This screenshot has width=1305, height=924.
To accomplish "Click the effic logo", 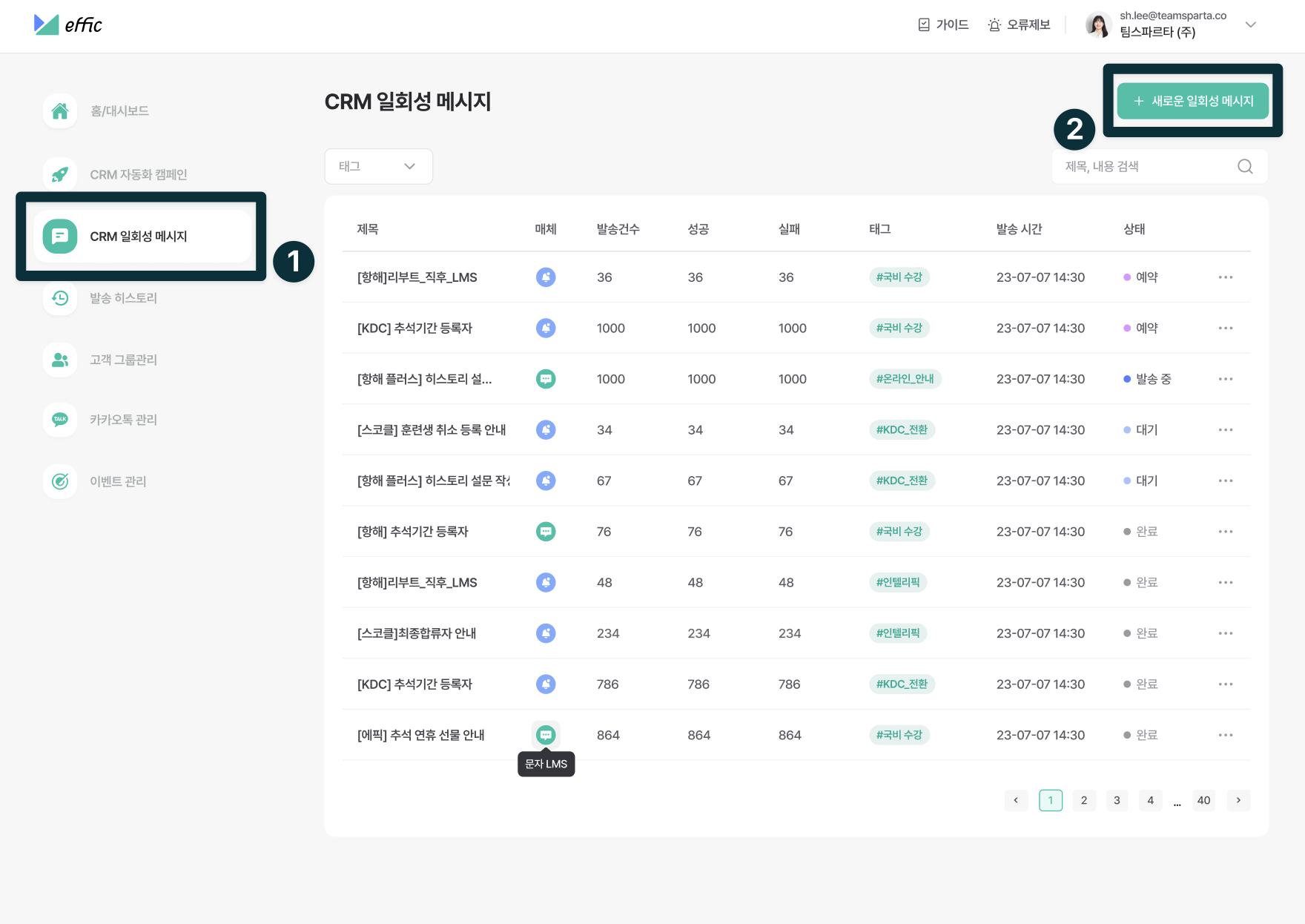I will click(x=68, y=25).
